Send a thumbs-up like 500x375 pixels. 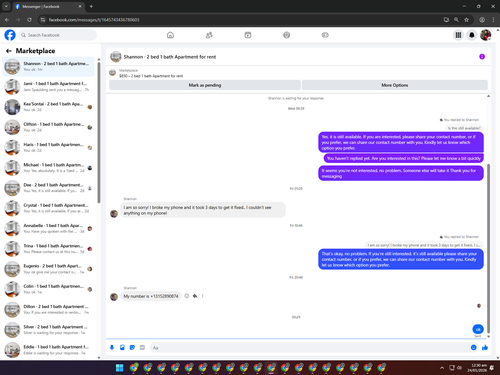pyautogui.click(x=485, y=348)
